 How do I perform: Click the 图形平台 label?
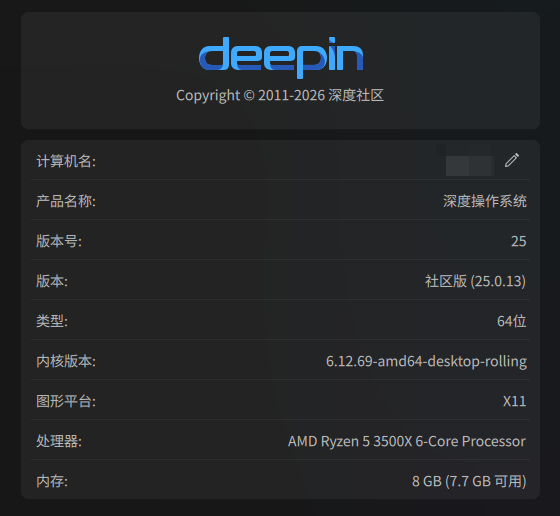click(x=66, y=401)
